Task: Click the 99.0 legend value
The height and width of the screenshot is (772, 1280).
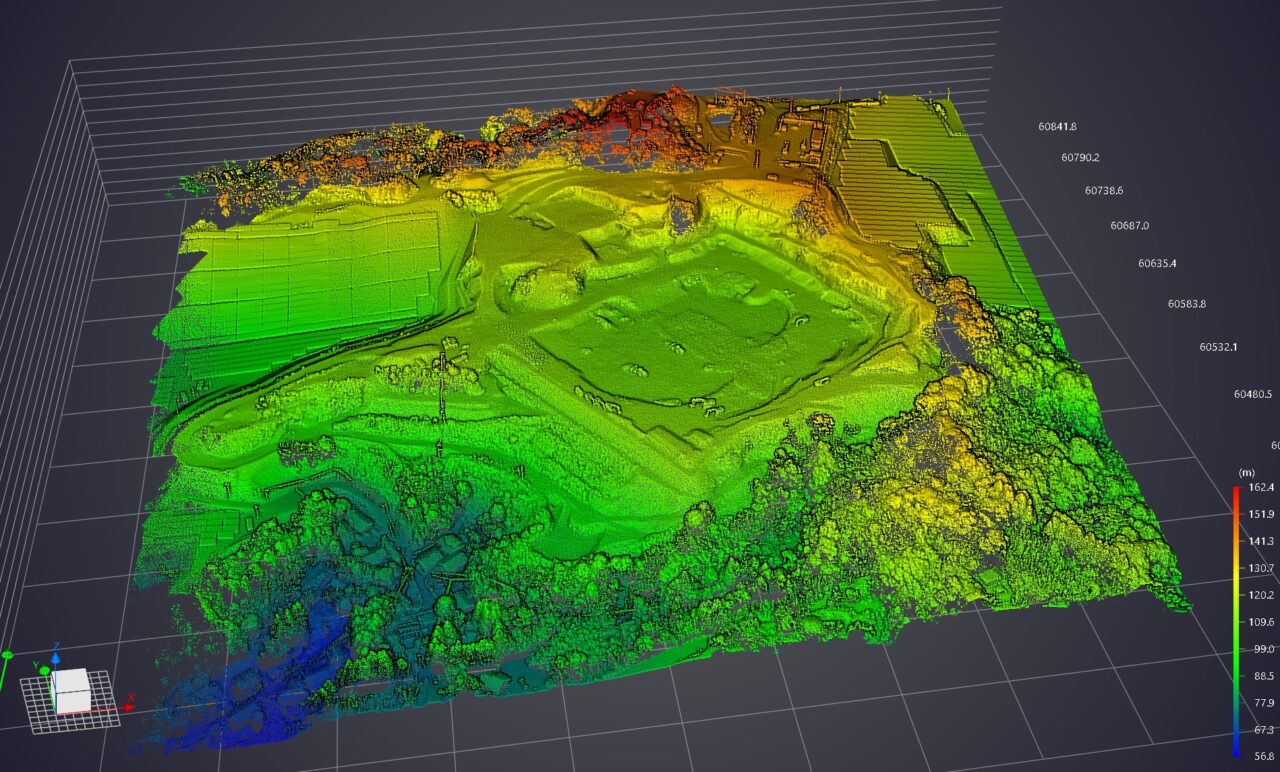Action: [x=1262, y=649]
